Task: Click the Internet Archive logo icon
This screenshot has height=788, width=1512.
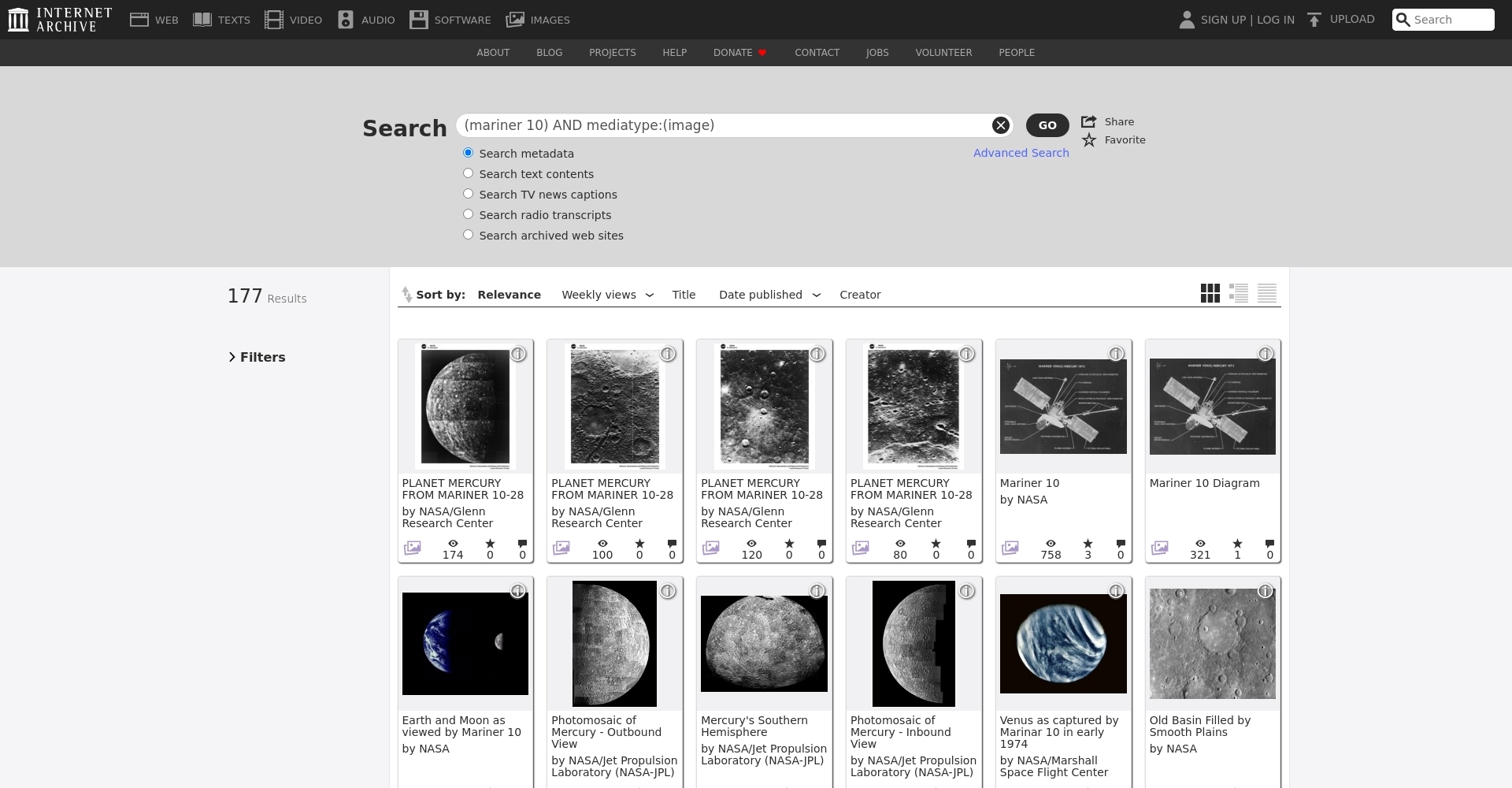Action: pyautogui.click(x=18, y=20)
